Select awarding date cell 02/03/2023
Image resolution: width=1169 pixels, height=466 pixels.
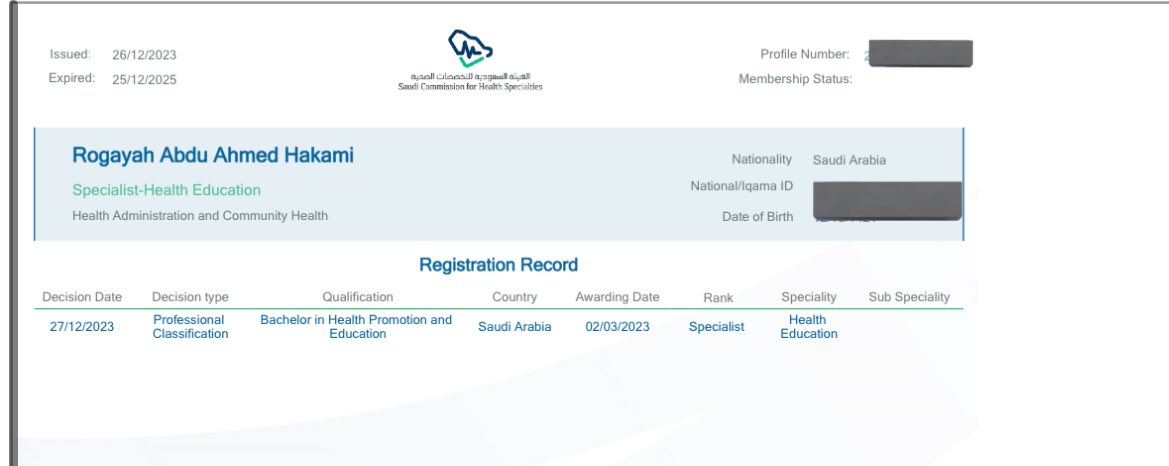(617, 327)
